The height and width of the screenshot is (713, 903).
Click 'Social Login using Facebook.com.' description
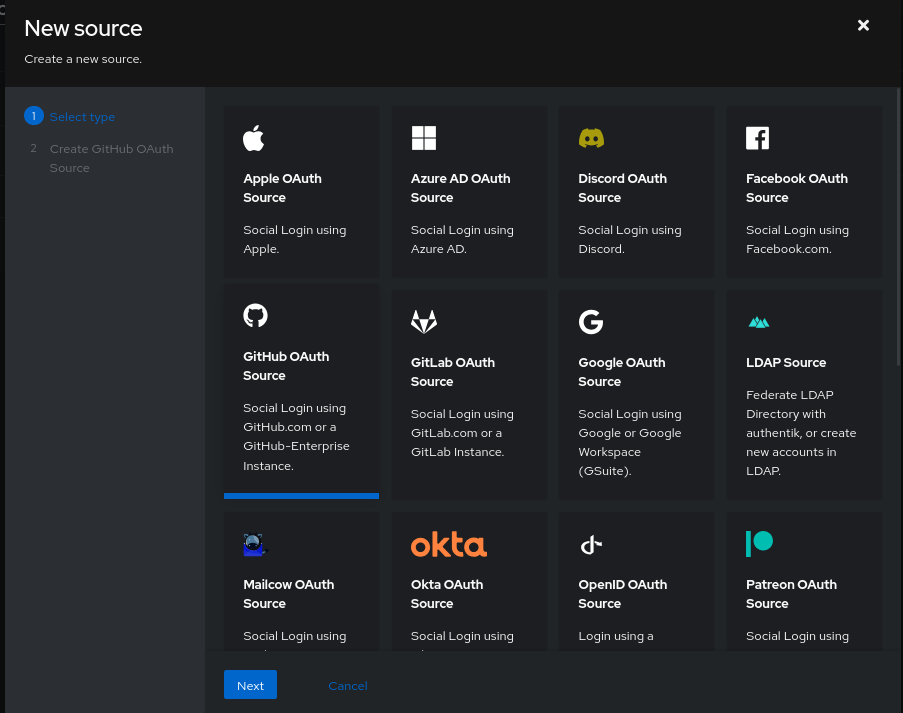797,240
